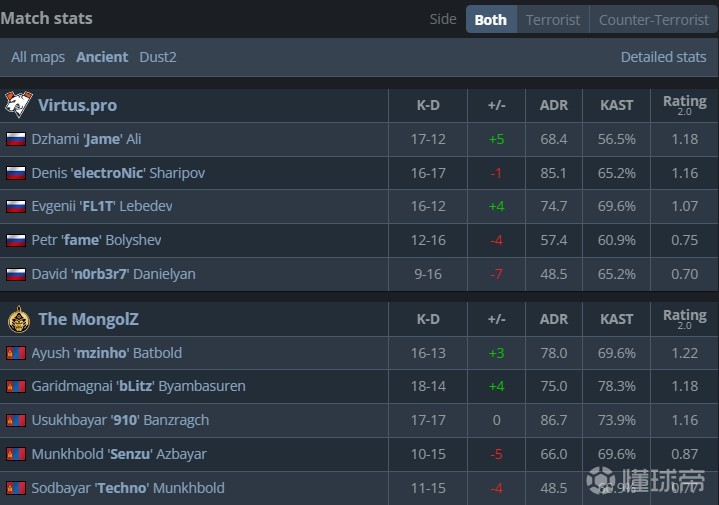The image size is (719, 505).
Task: Click the Russian flag beside n0rb3r7
Action: tap(16, 274)
